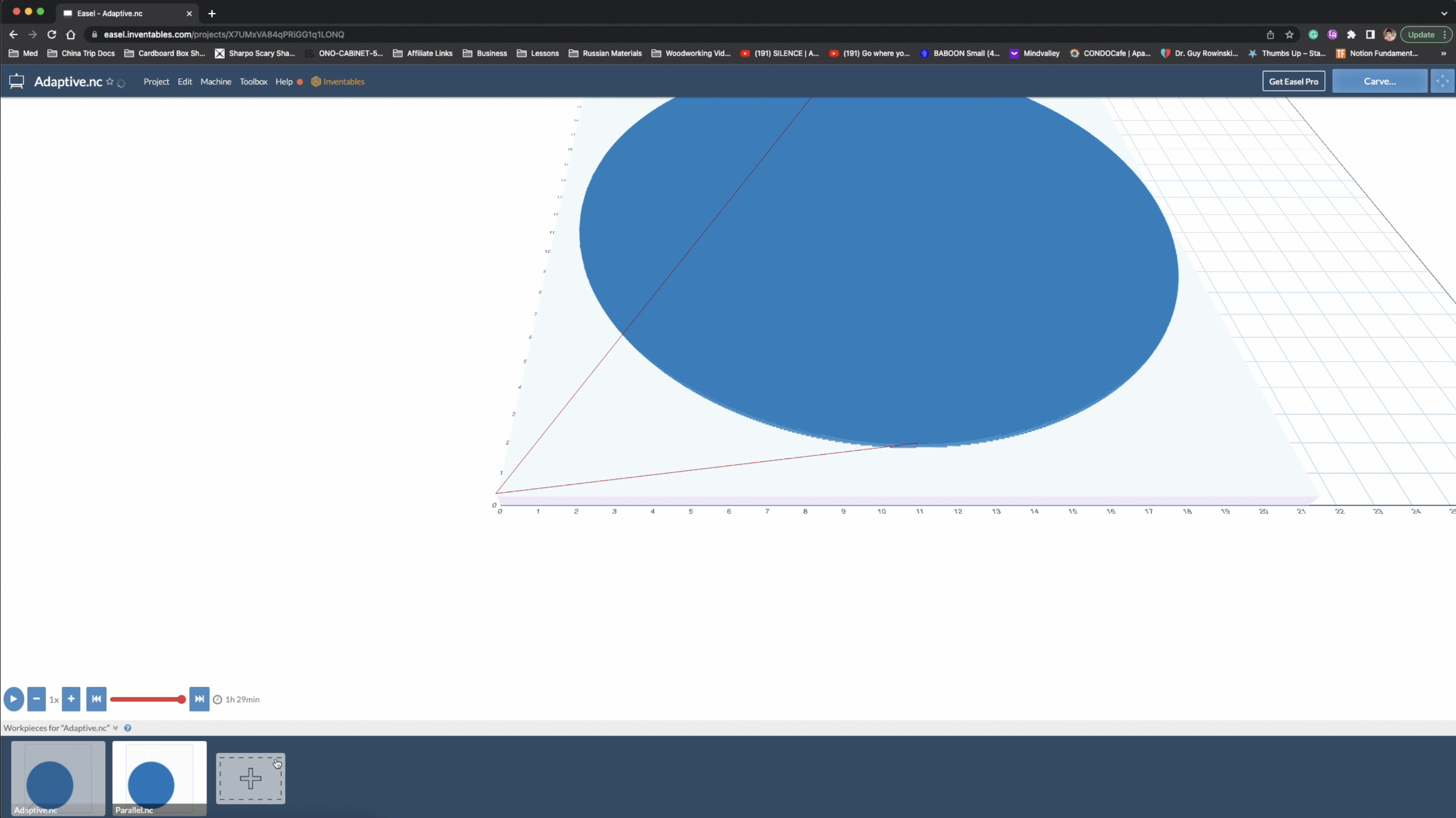This screenshot has width=1456, height=818.
Task: Skip simulation to the end
Action: [199, 699]
